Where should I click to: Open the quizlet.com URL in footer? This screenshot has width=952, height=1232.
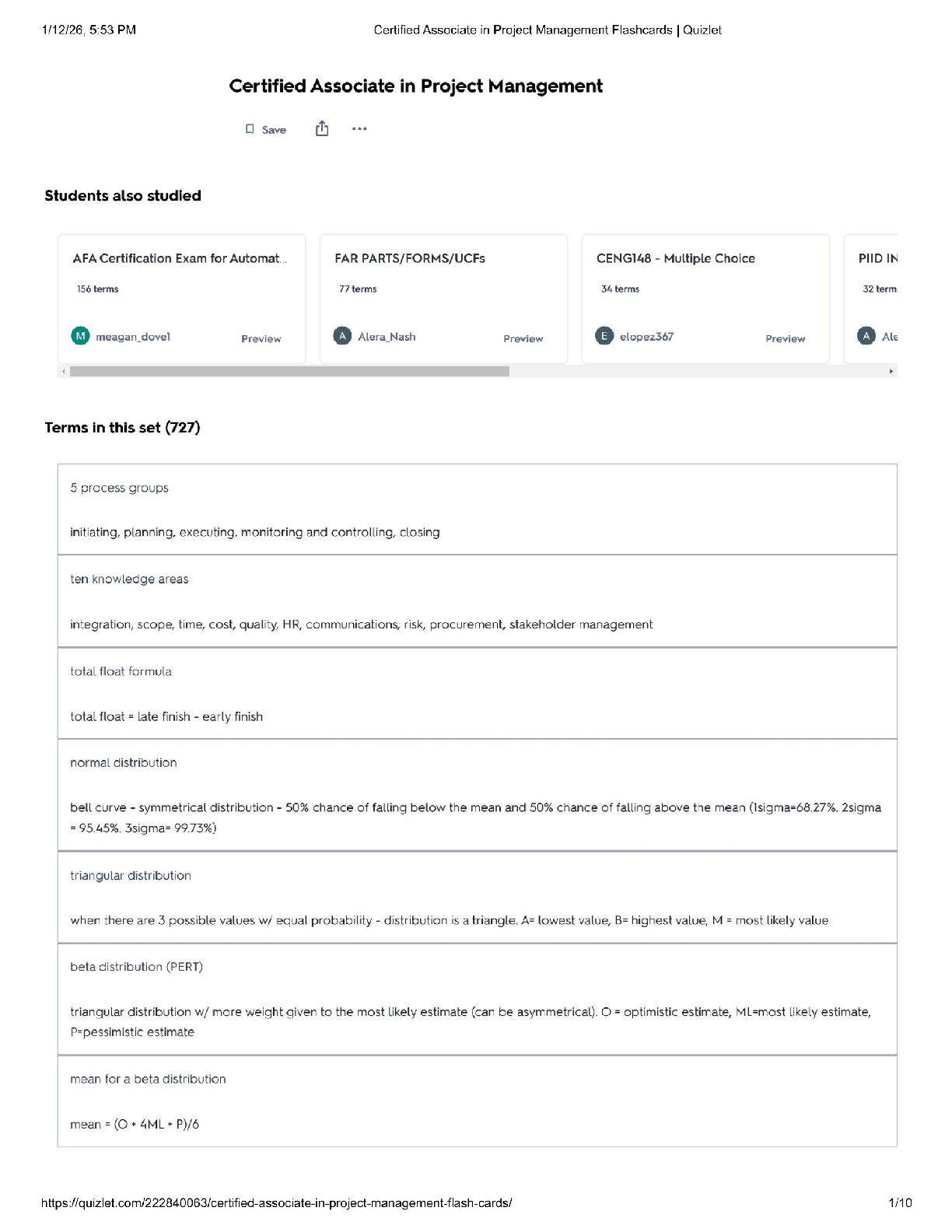[276, 1202]
